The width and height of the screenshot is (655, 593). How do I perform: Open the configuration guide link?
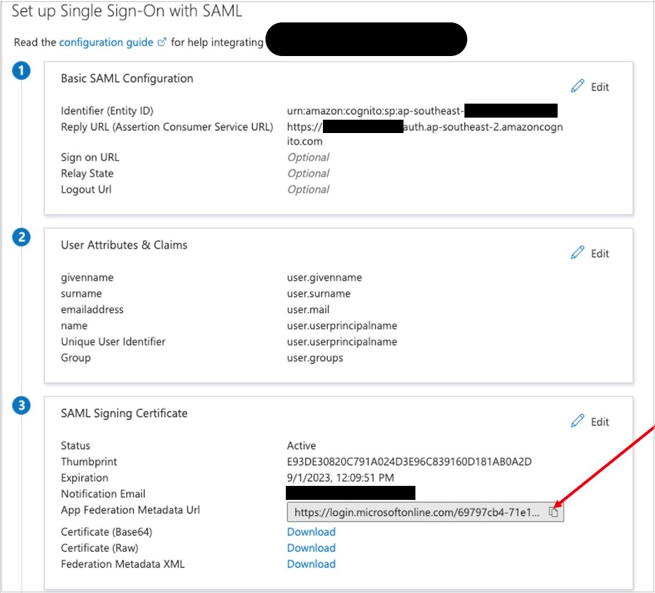tap(105, 42)
